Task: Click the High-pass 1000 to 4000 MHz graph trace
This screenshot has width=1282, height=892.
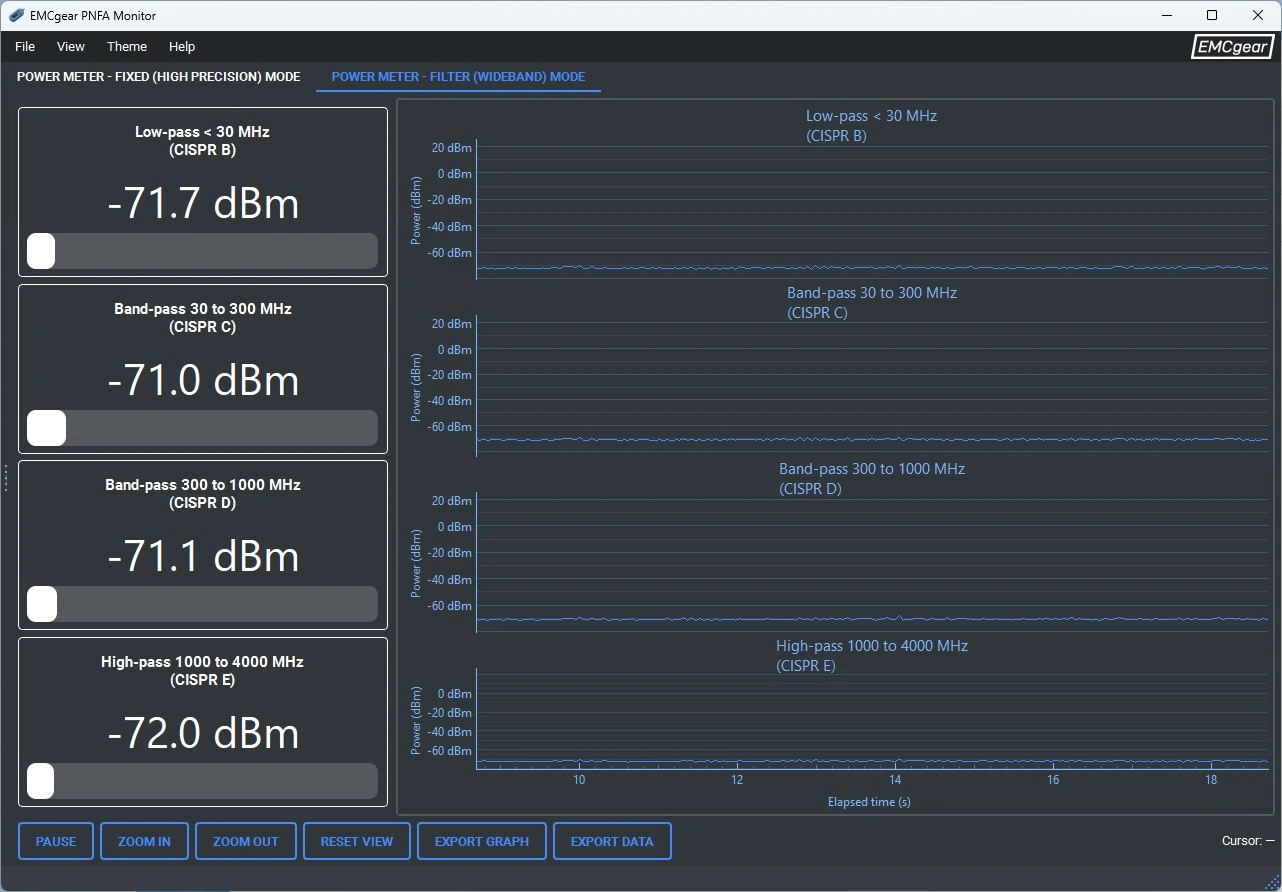Action: coord(872,762)
